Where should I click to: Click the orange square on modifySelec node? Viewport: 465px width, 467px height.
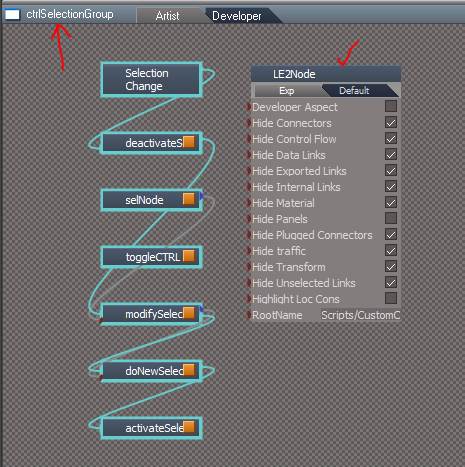189,313
